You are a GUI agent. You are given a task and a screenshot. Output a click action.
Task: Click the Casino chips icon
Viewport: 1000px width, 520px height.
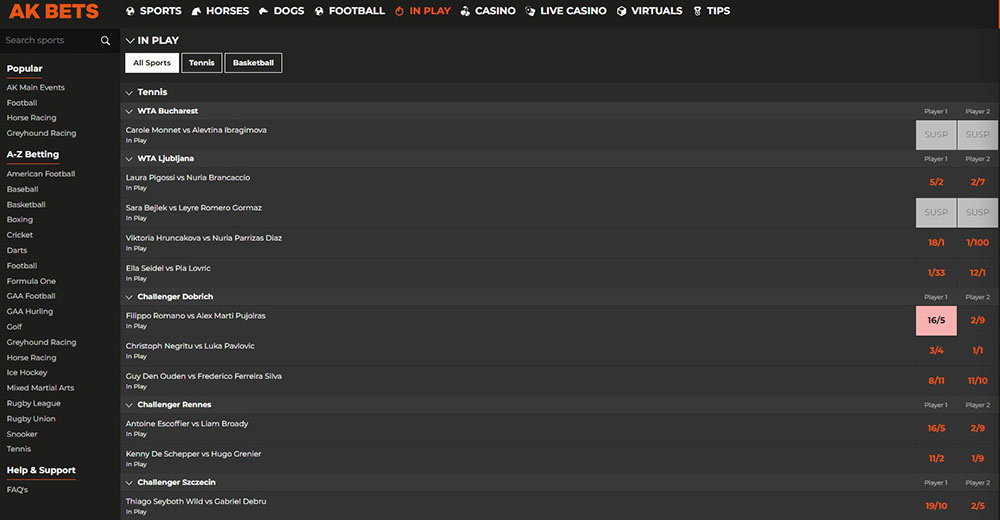(x=465, y=11)
